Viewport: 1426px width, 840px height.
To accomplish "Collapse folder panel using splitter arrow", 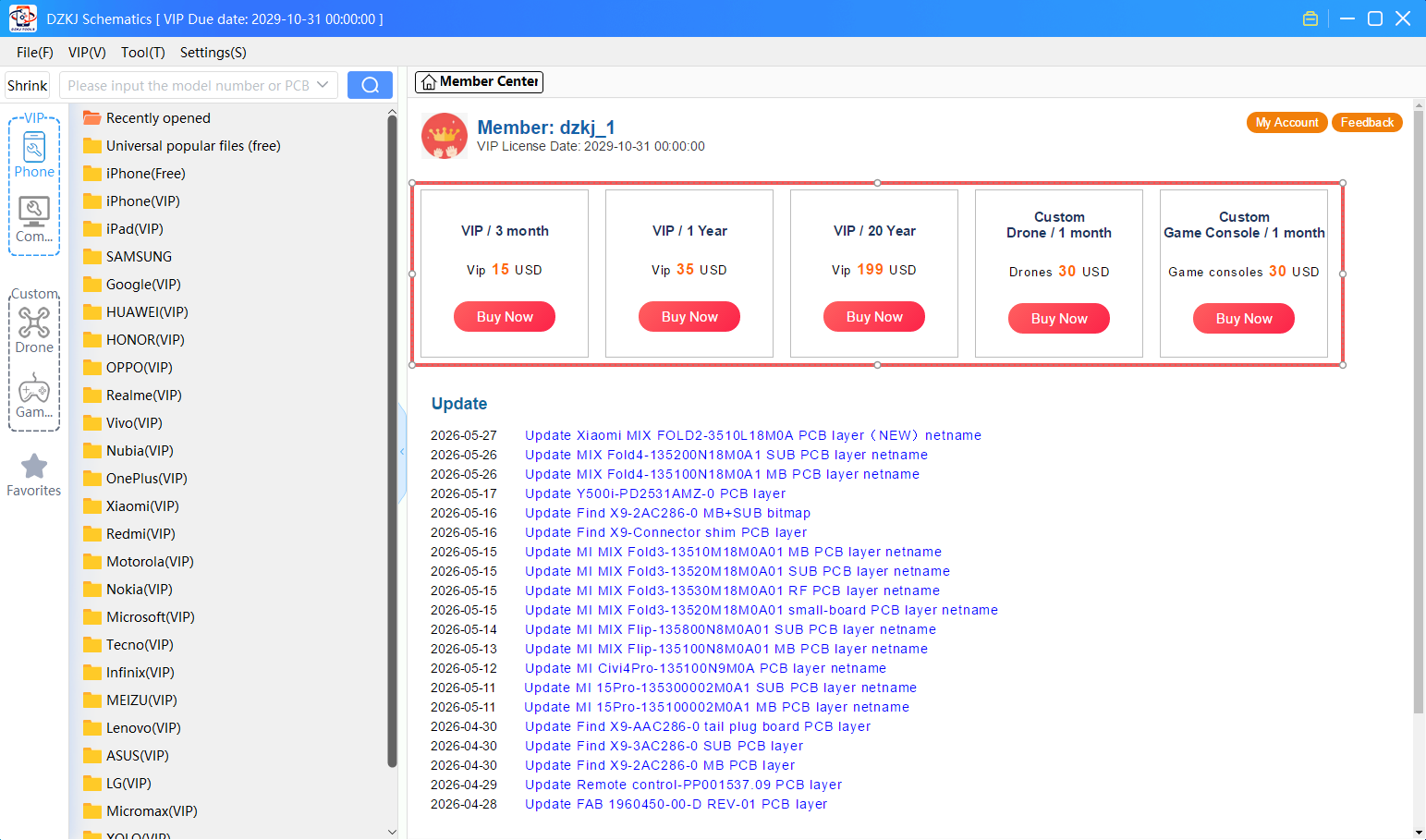I will point(402,452).
